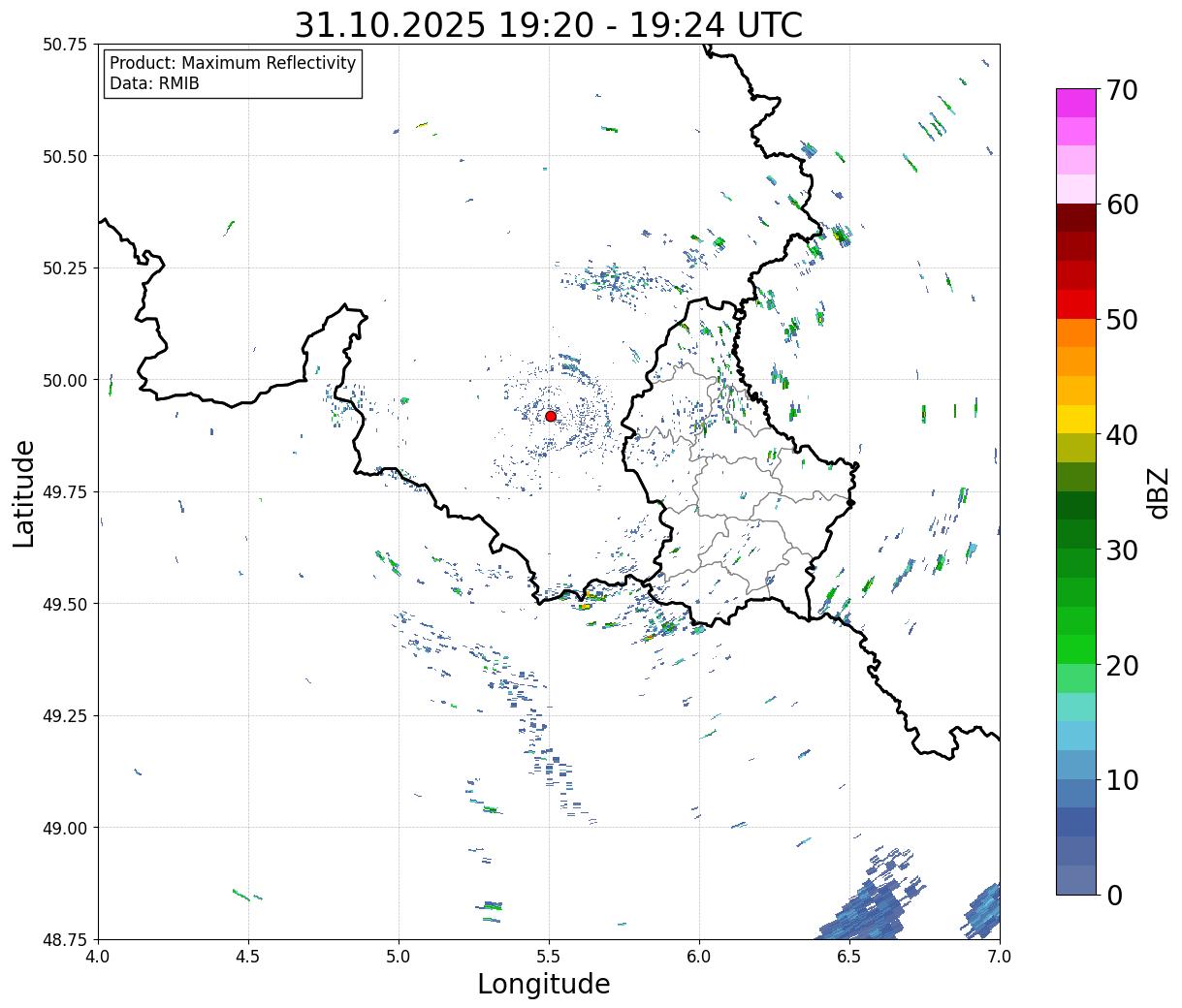Select the 'Data: RMIB' label in the info box
The image size is (1182, 1008).
pos(154,84)
